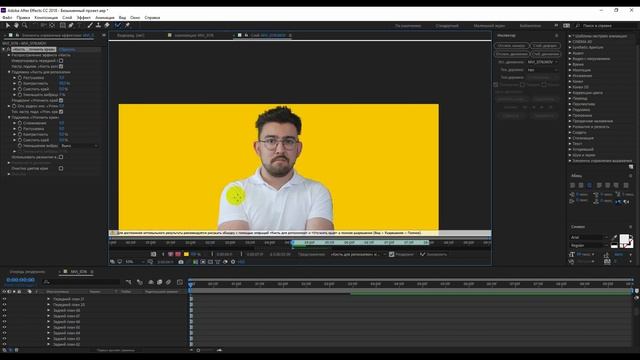Toggle the Инвертировать передний checkbox

pyautogui.click(x=61, y=60)
